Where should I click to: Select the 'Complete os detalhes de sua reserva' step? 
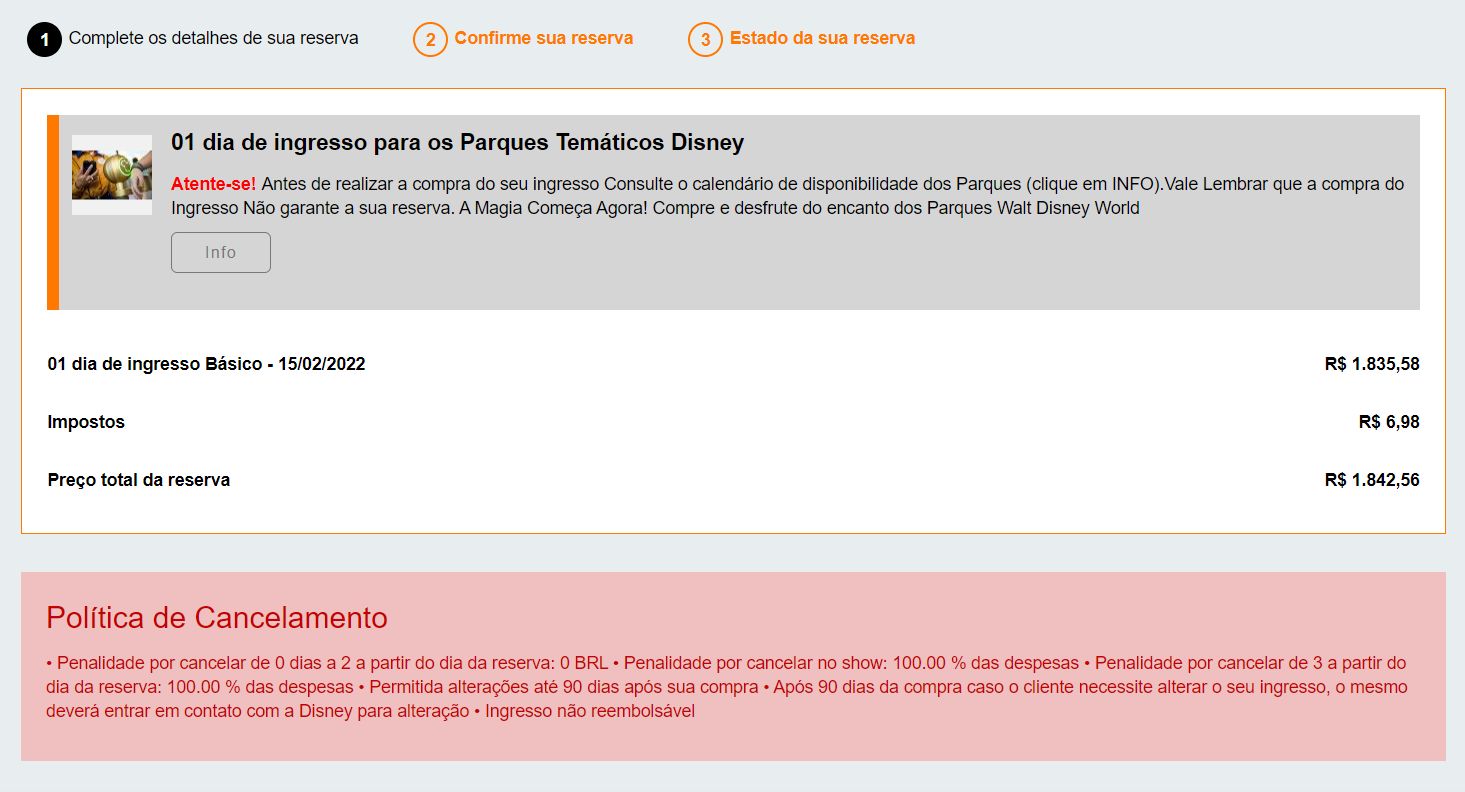pyautogui.click(x=213, y=38)
